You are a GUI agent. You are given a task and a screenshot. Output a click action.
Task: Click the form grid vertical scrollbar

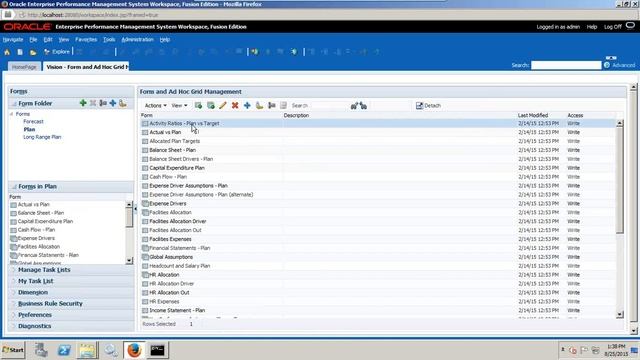(x=620, y=219)
